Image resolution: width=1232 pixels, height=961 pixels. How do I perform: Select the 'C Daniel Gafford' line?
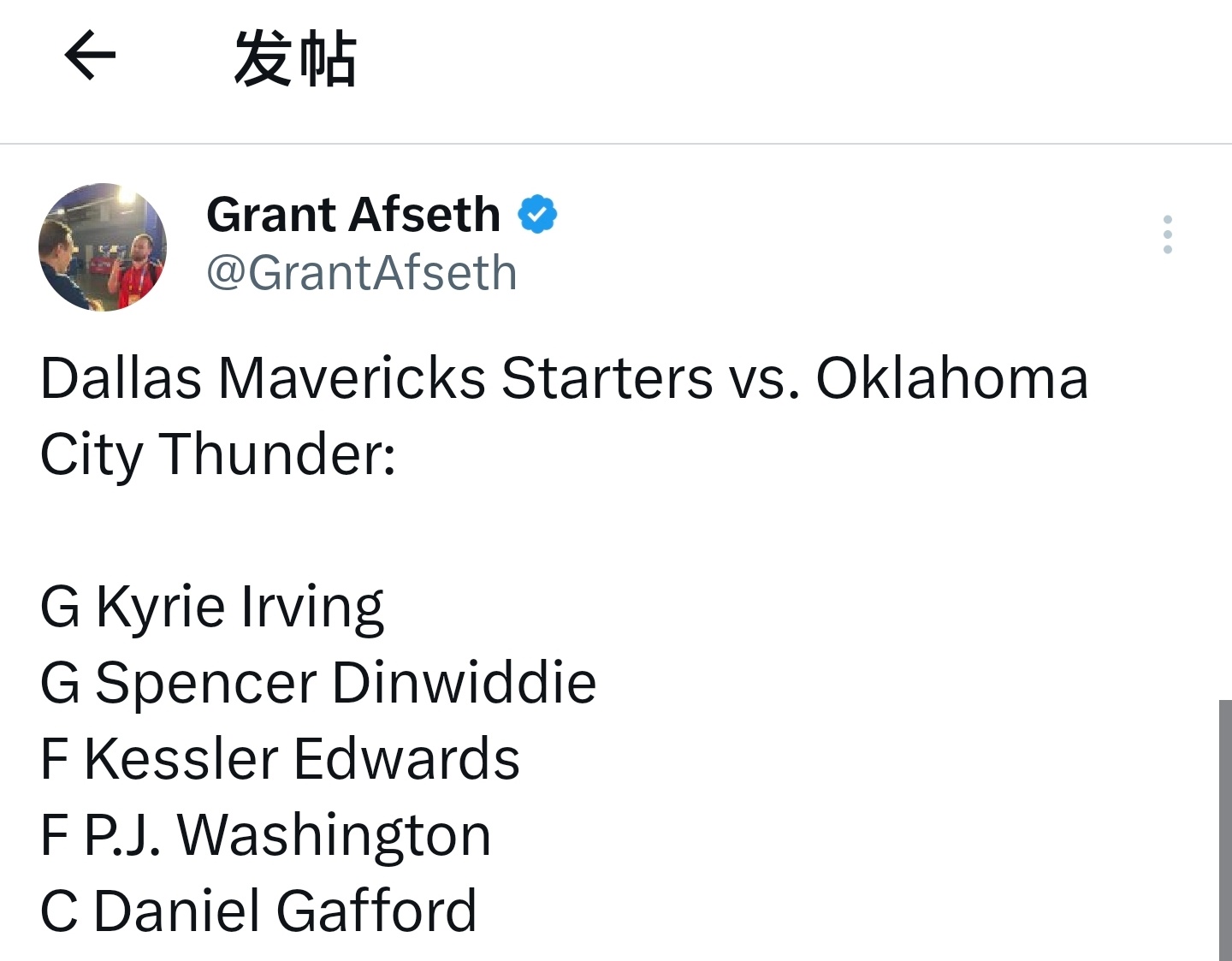pos(258,911)
